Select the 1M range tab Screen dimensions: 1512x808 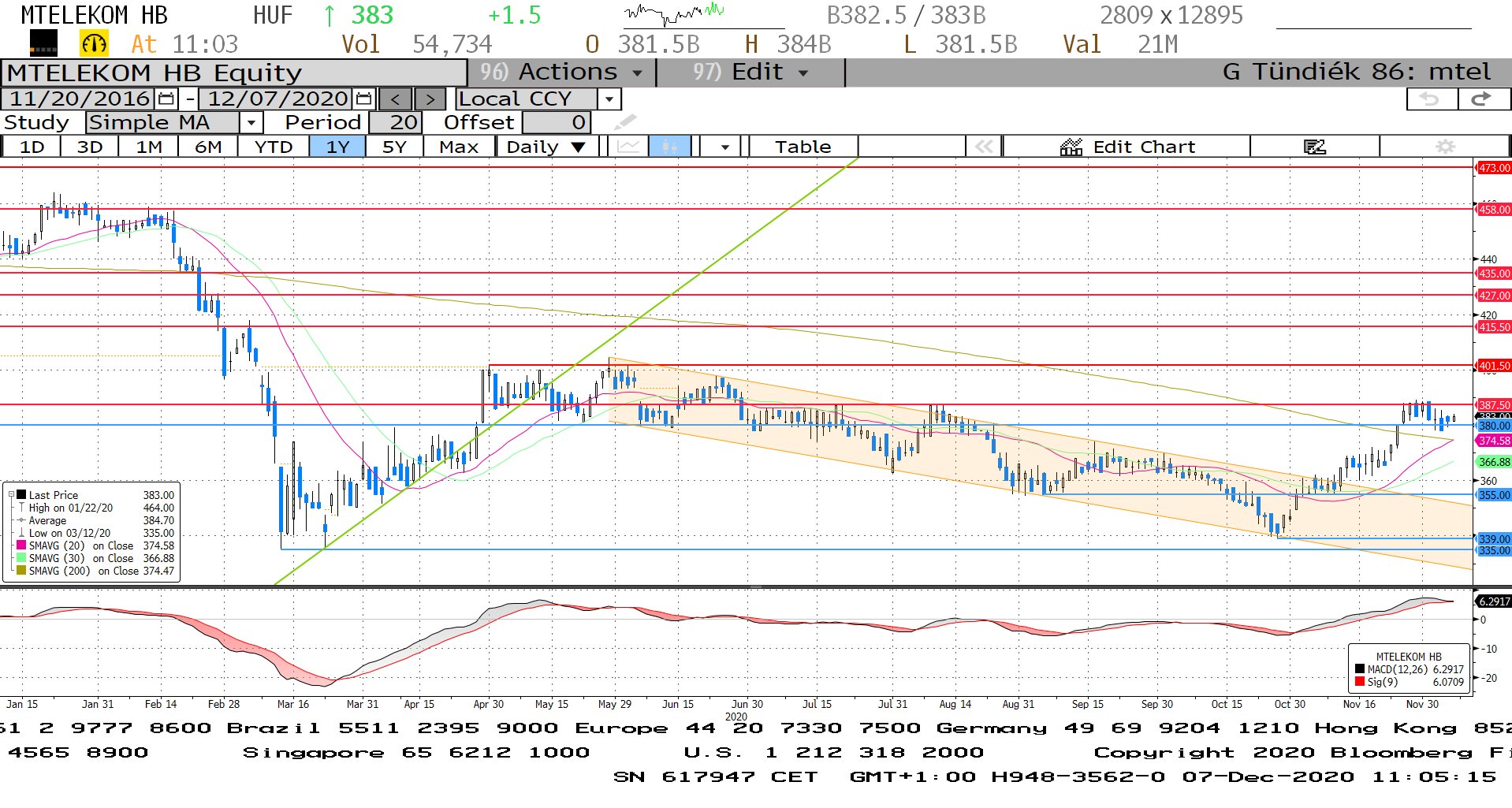[x=149, y=147]
